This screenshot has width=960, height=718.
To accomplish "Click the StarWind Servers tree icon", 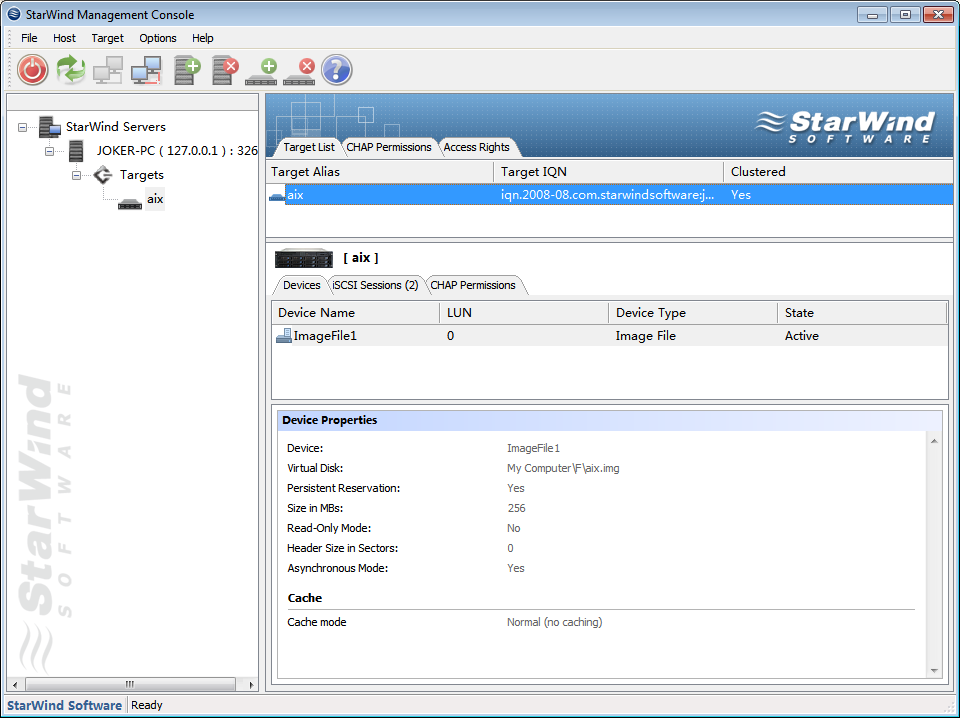I will tap(50, 127).
